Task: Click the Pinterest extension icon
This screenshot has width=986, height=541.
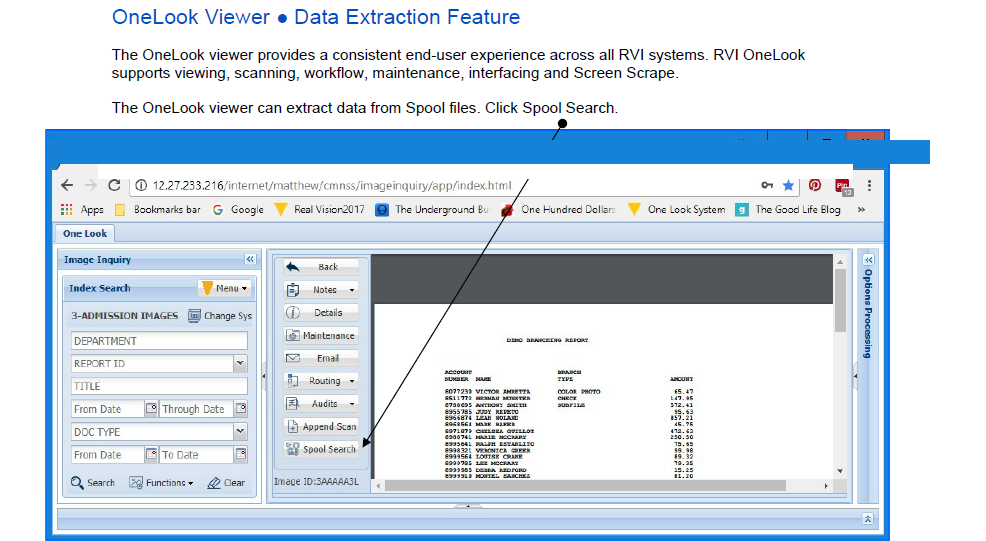Action: click(x=815, y=185)
